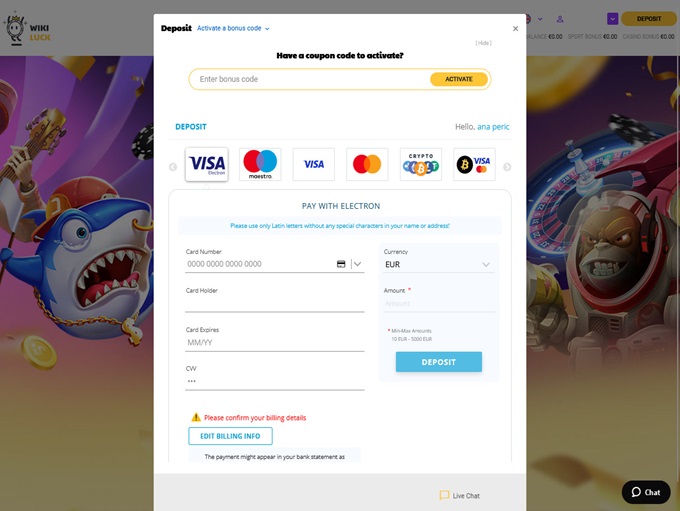The width and height of the screenshot is (680, 511).
Task: Click the Wiki Luck logo
Action: 26,28
